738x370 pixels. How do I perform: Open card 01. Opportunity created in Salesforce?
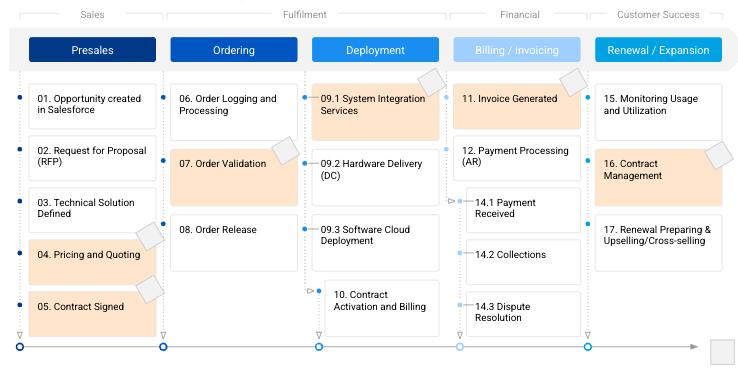[92, 106]
